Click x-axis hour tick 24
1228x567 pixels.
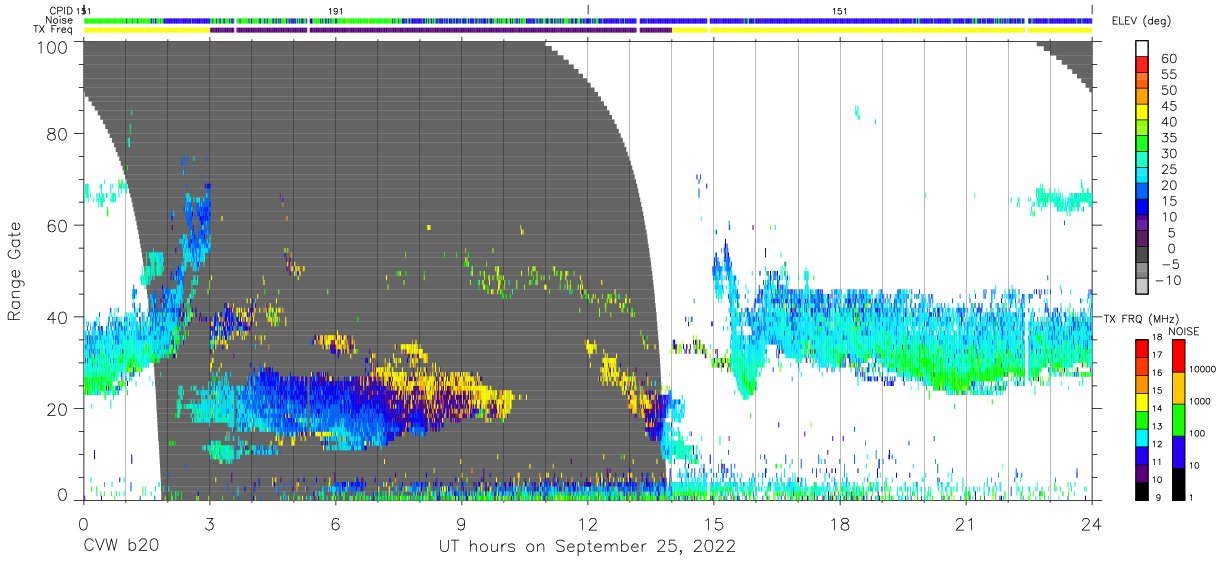pyautogui.click(x=1092, y=524)
